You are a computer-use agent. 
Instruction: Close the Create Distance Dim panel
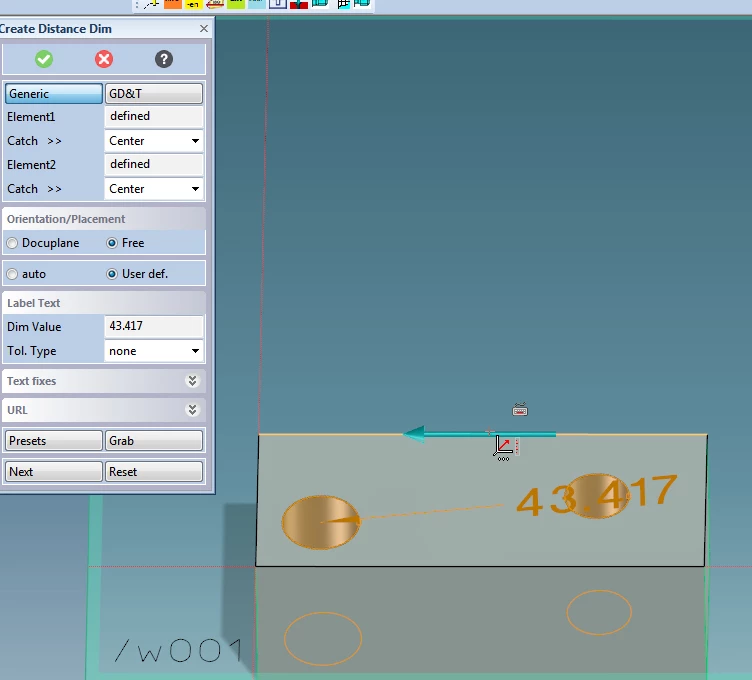point(204,29)
